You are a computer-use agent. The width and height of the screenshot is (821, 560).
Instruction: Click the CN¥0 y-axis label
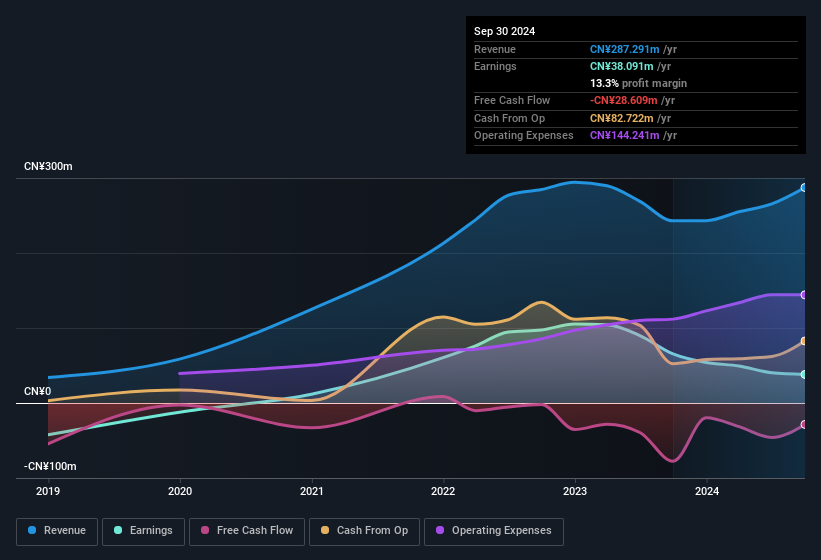pos(38,391)
